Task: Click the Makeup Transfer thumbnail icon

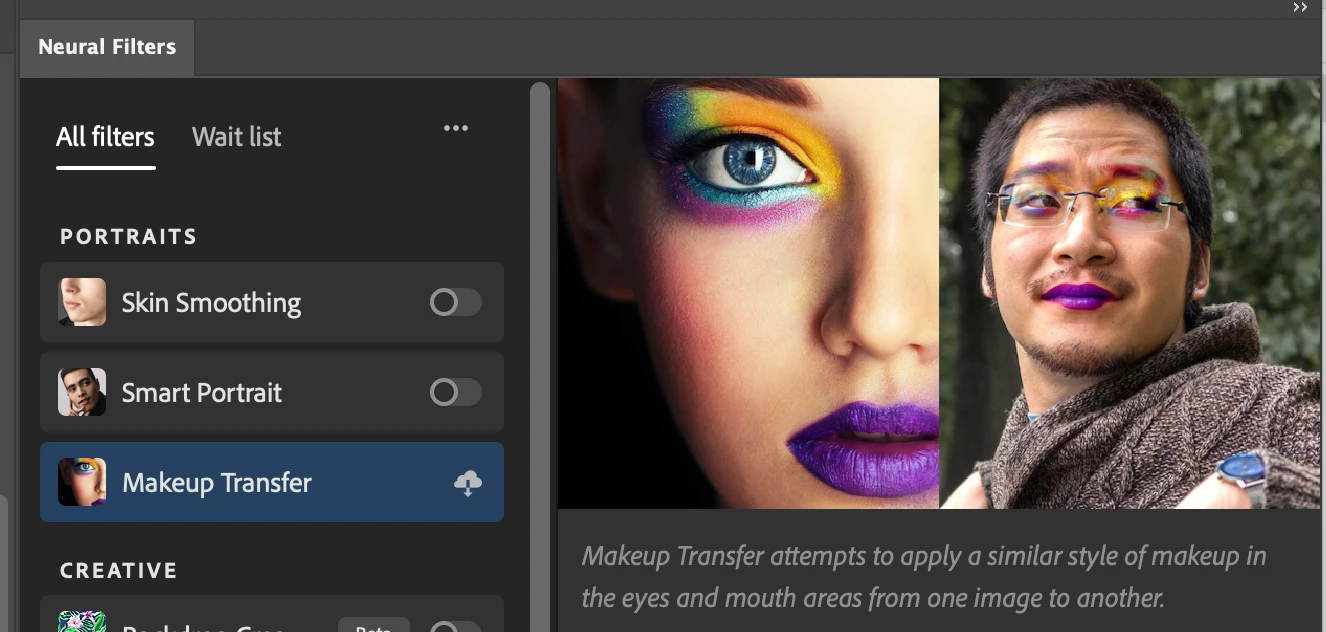Action: click(x=82, y=482)
